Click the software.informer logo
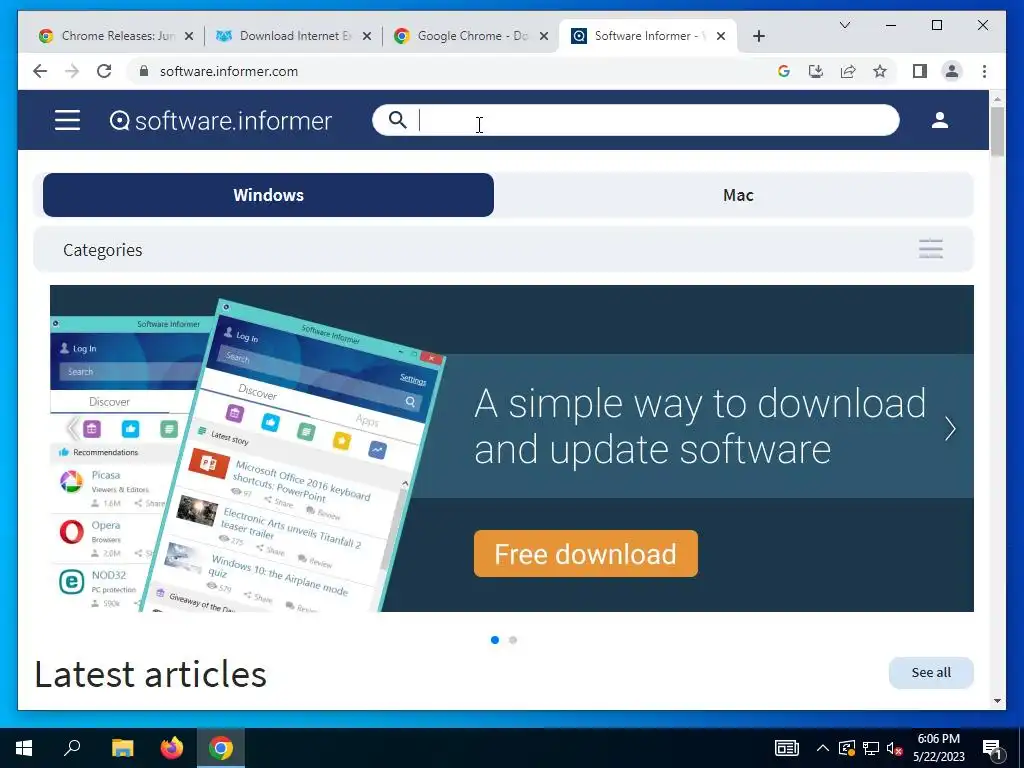Screen dimensions: 1024x768 [x=221, y=121]
